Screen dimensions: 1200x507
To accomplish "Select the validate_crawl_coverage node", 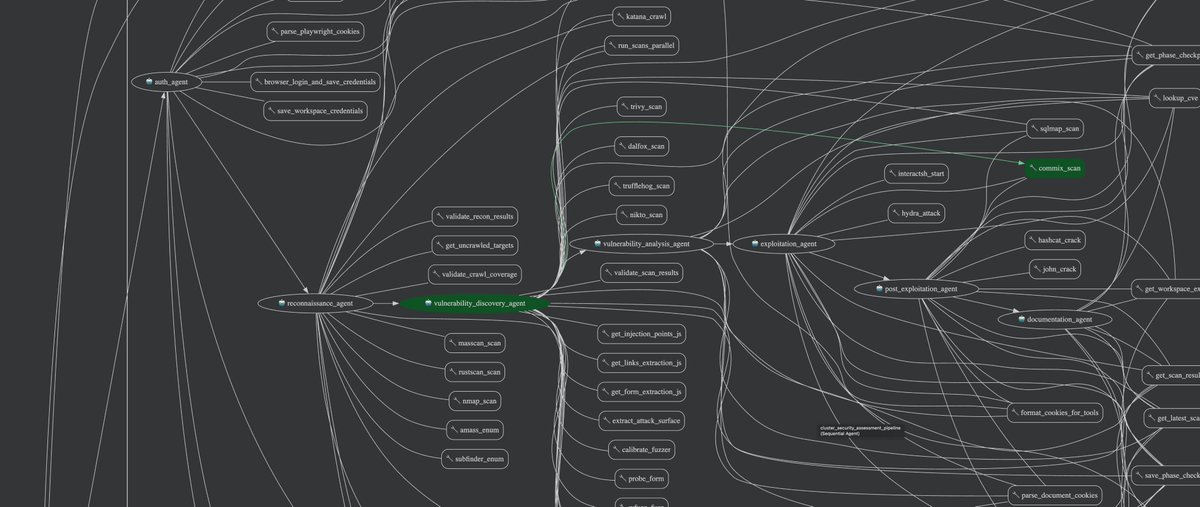I will coord(475,274).
